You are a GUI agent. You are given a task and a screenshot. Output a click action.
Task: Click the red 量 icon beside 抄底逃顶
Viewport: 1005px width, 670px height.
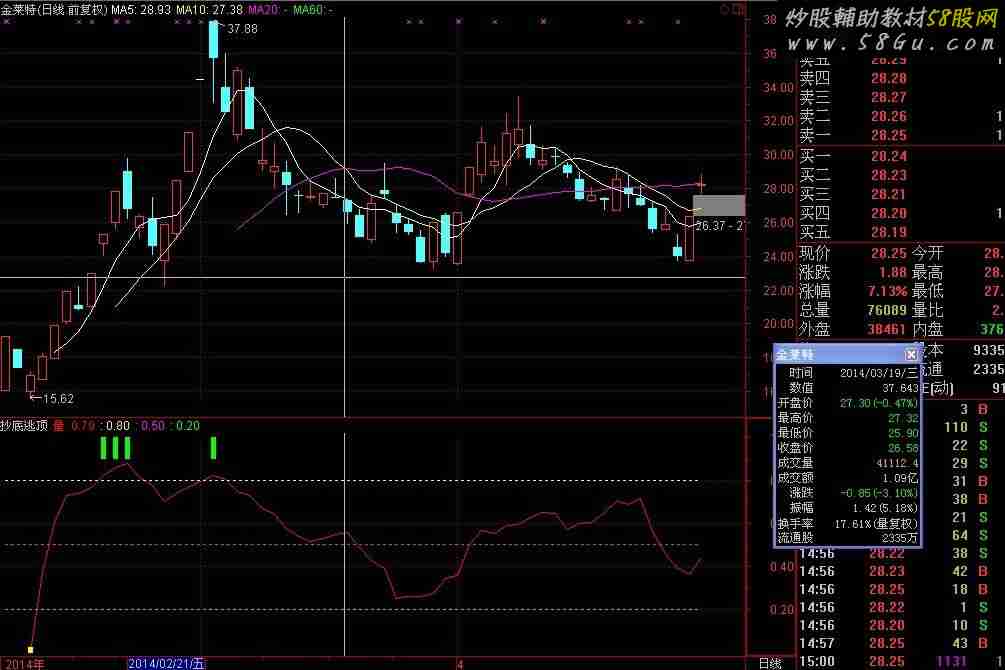58,425
